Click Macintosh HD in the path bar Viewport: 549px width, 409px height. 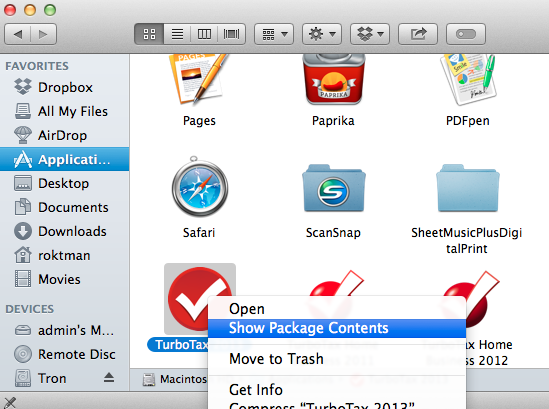[x=175, y=379]
